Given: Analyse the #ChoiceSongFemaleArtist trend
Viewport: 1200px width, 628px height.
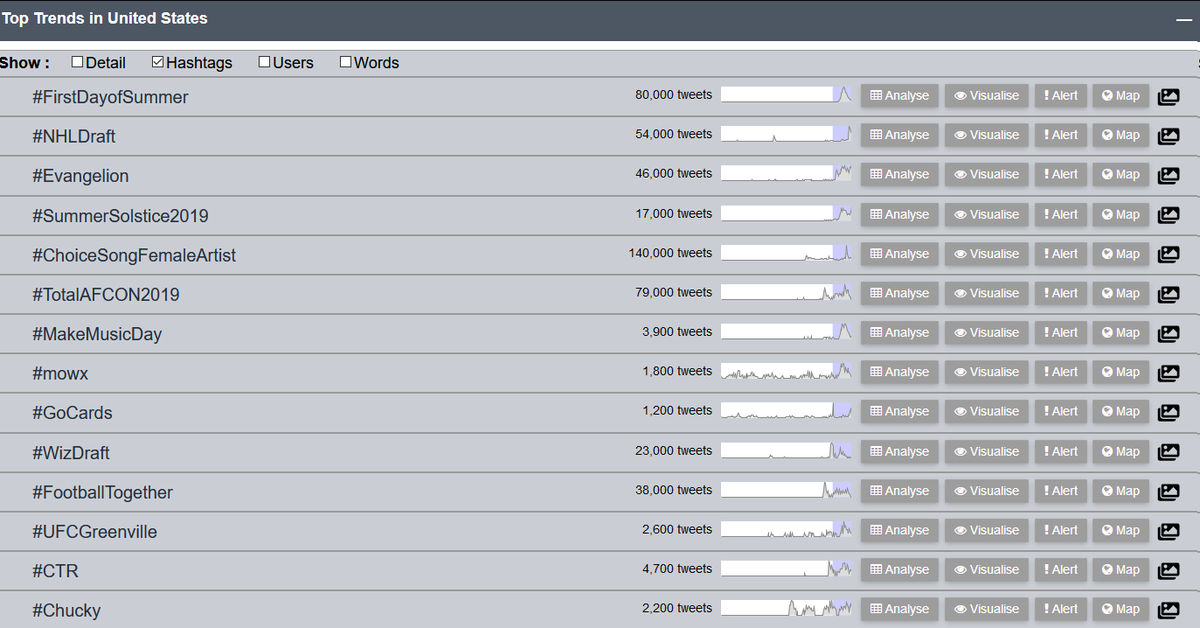Looking at the screenshot, I should [899, 253].
